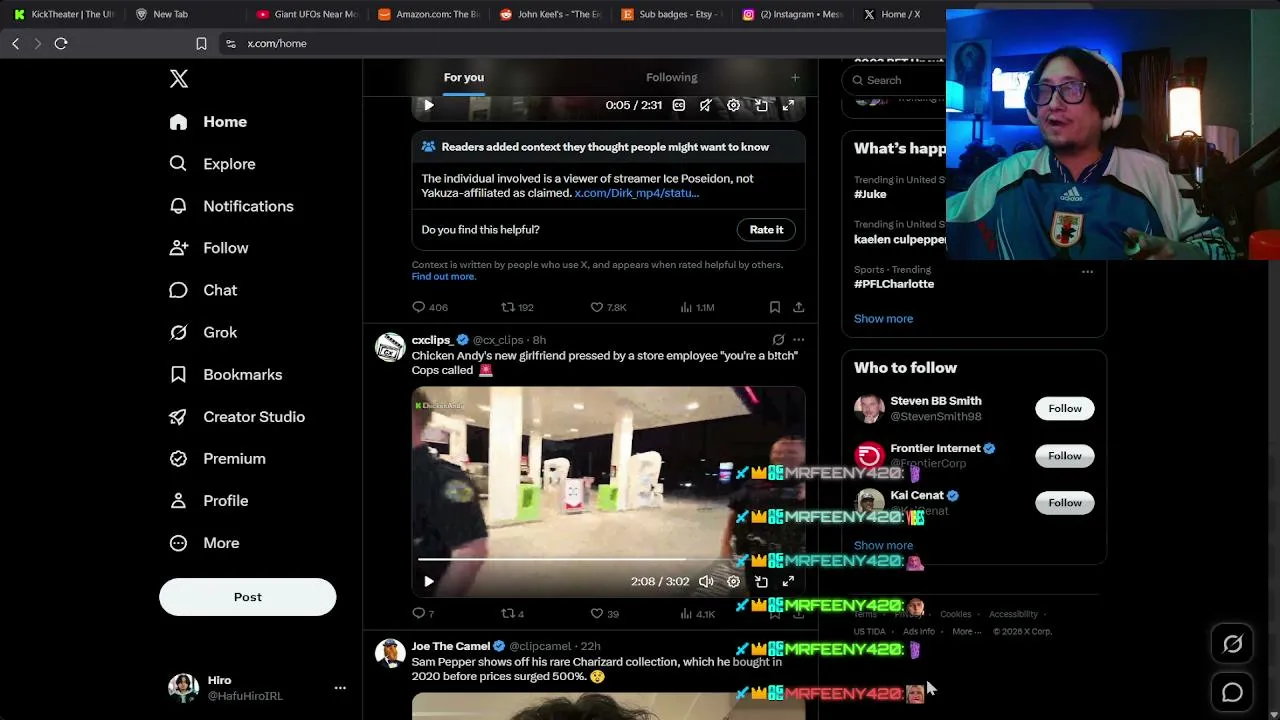The width and height of the screenshot is (1280, 720).
Task: Open #PFLCharlotte trending topic
Action: [x=894, y=284]
